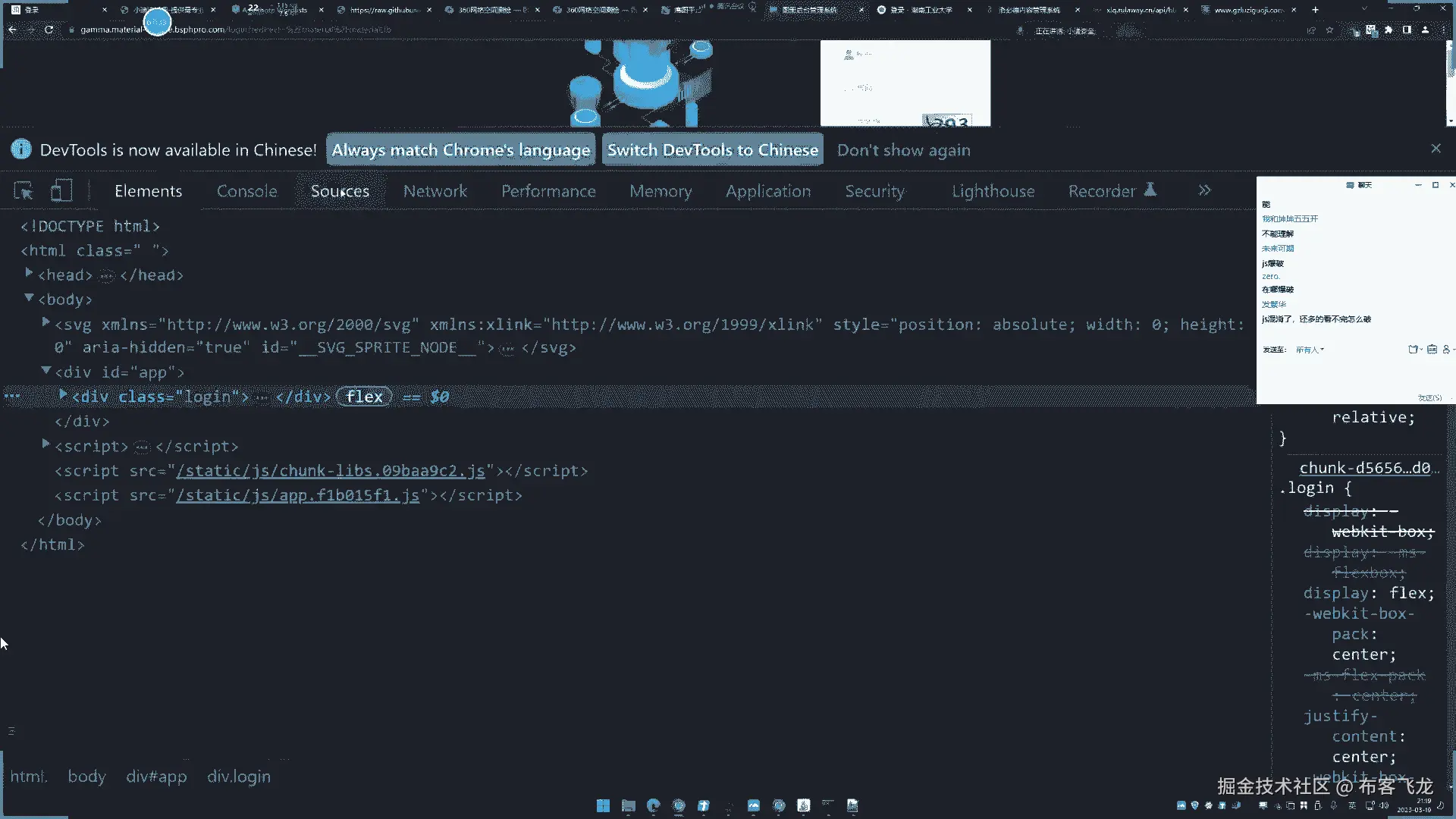1456x819 pixels.
Task: Collapse the div id app node
Action: point(46,371)
